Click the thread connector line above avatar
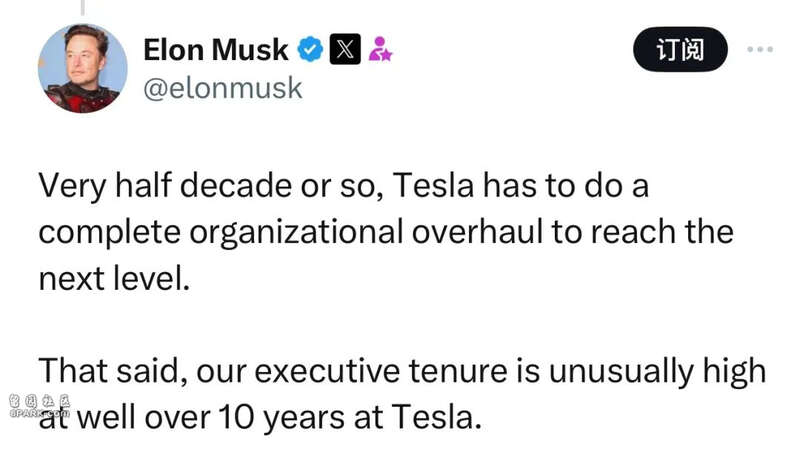Viewport: 800px width, 467px height. pyautogui.click(x=83, y=7)
